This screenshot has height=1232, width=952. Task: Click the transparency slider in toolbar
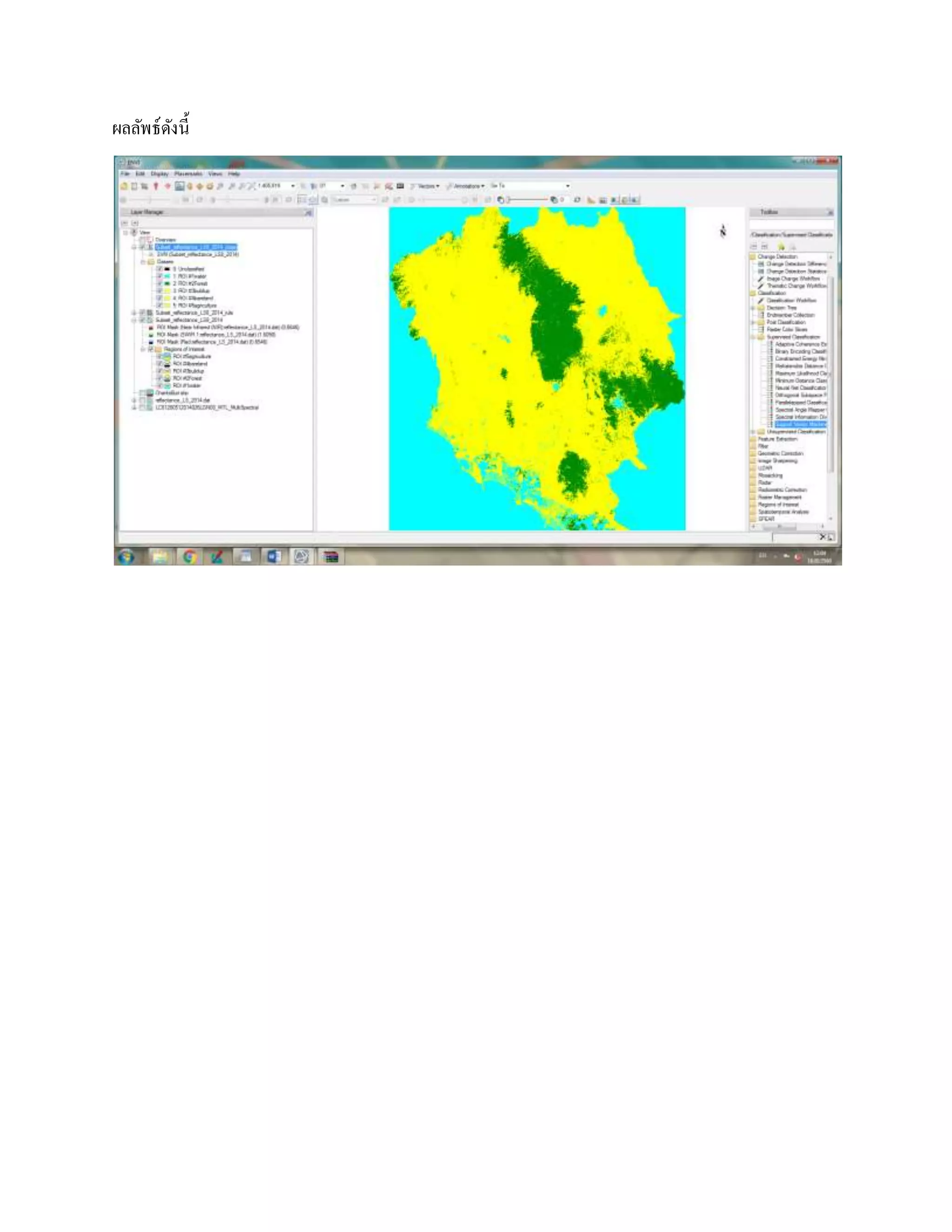527,200
